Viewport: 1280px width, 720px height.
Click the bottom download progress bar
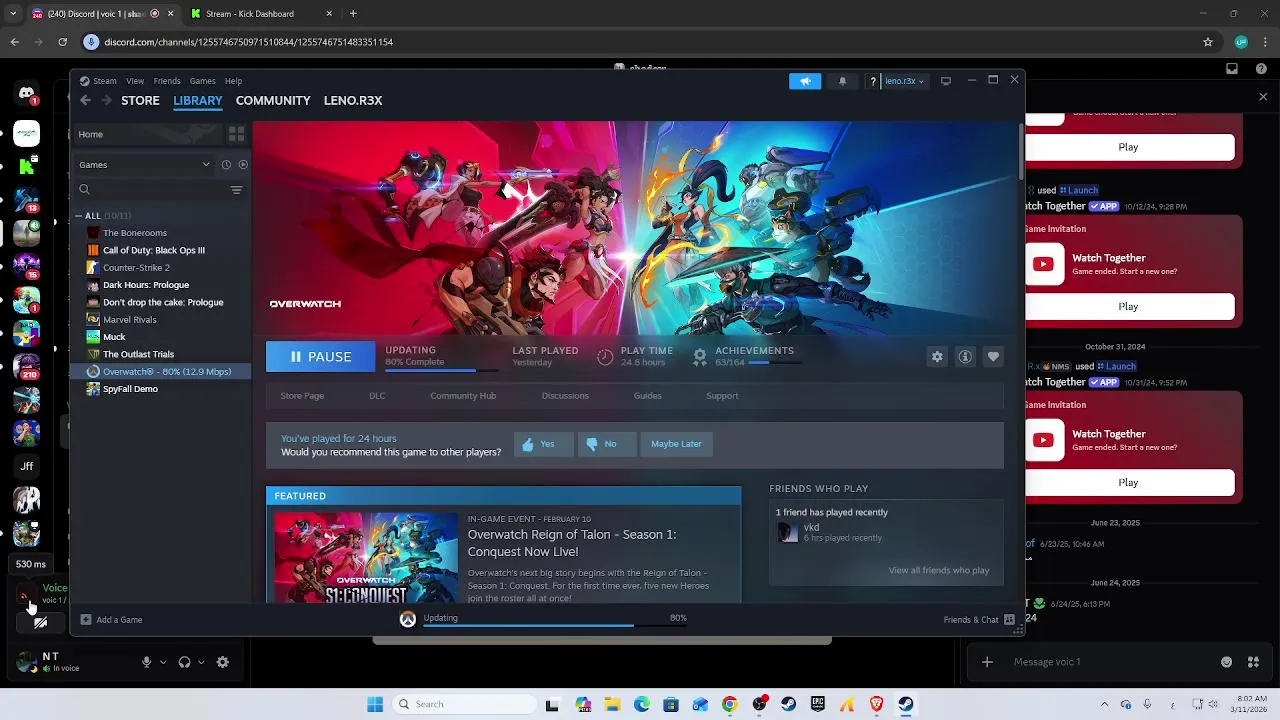pos(554,625)
